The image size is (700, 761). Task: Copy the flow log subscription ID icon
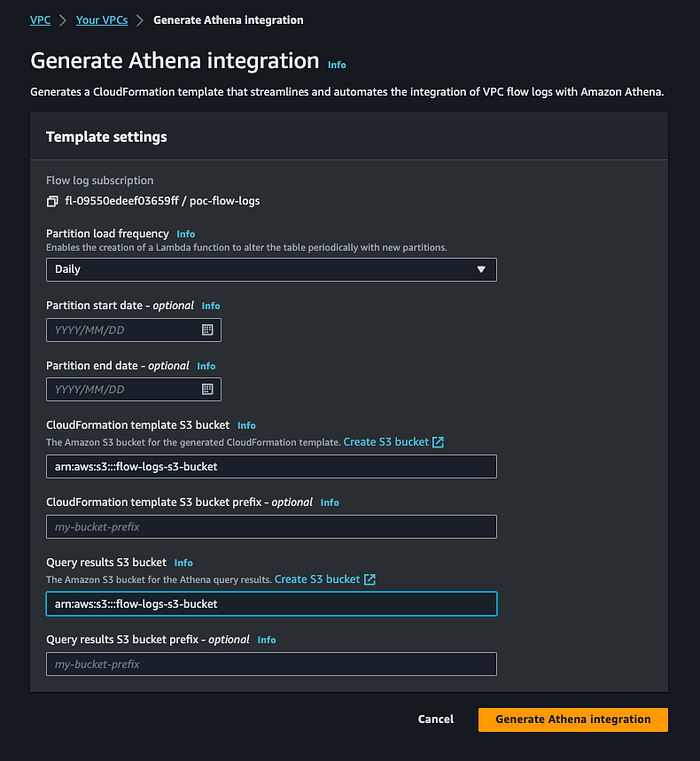point(52,201)
